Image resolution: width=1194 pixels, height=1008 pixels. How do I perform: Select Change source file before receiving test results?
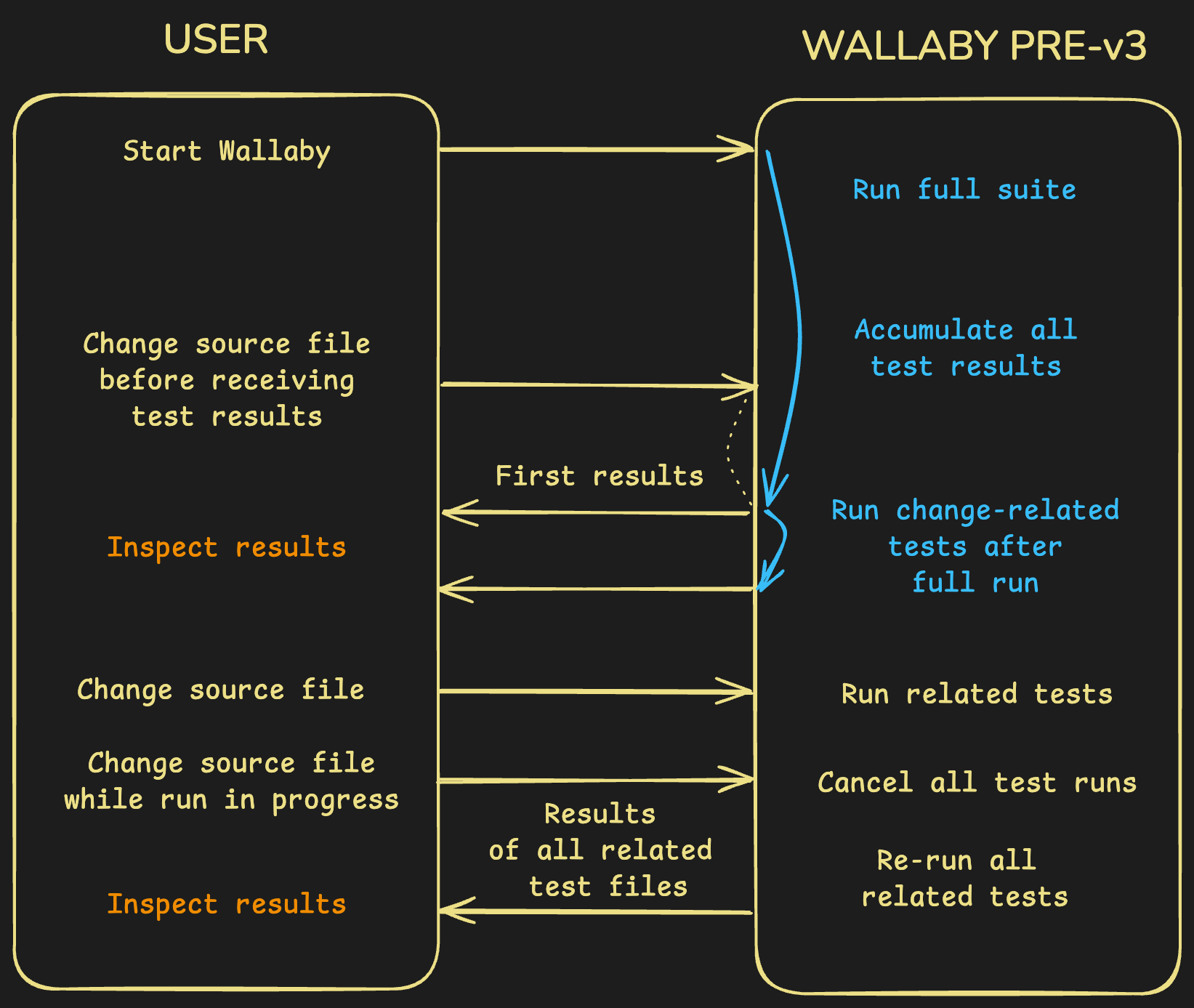227,379
